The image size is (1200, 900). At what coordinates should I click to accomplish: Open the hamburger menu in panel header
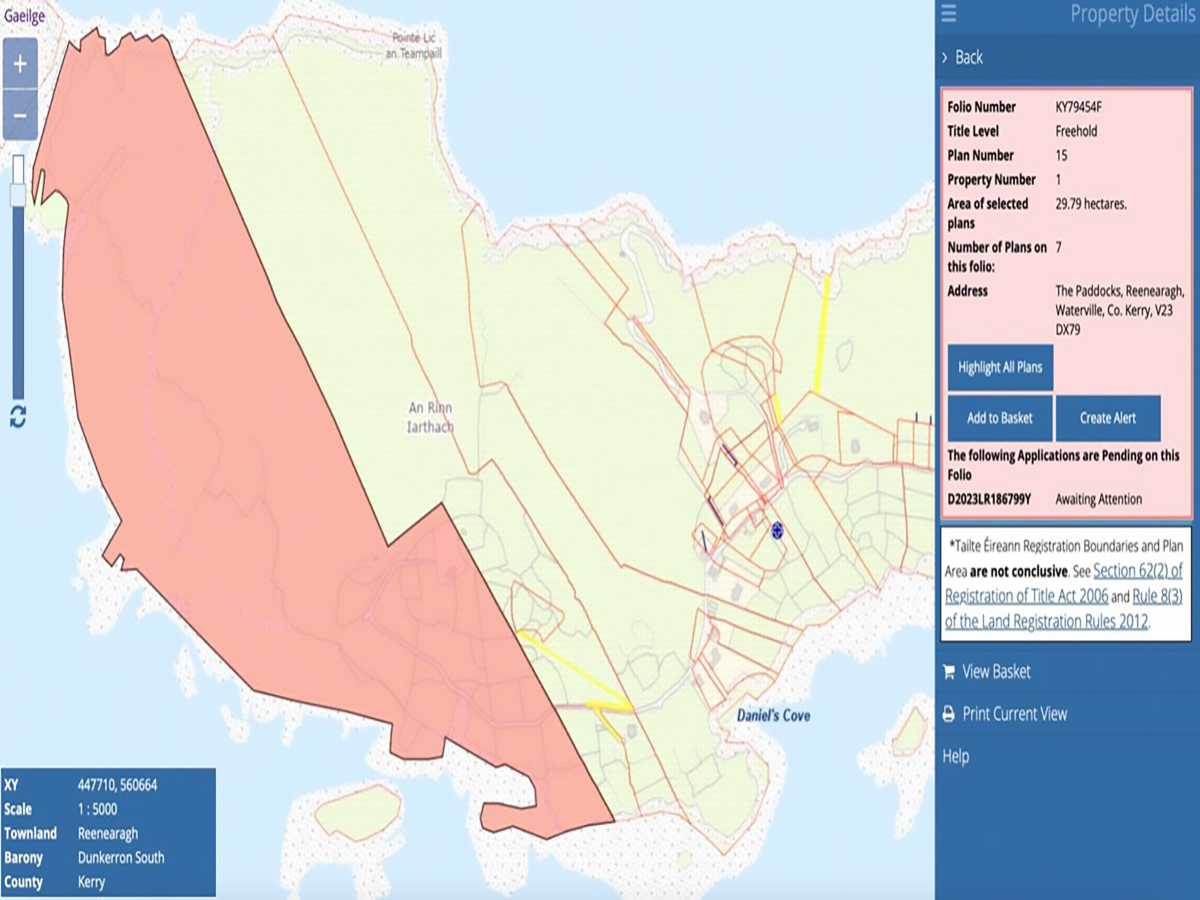coord(949,14)
